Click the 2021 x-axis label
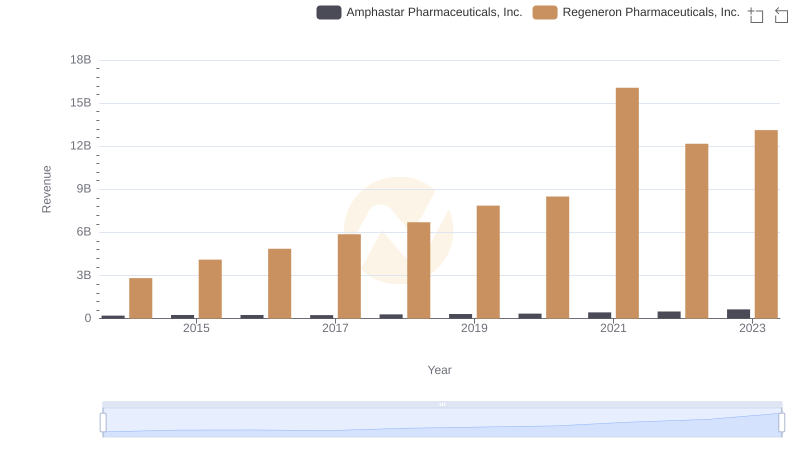This screenshot has height=461, width=800. click(613, 328)
